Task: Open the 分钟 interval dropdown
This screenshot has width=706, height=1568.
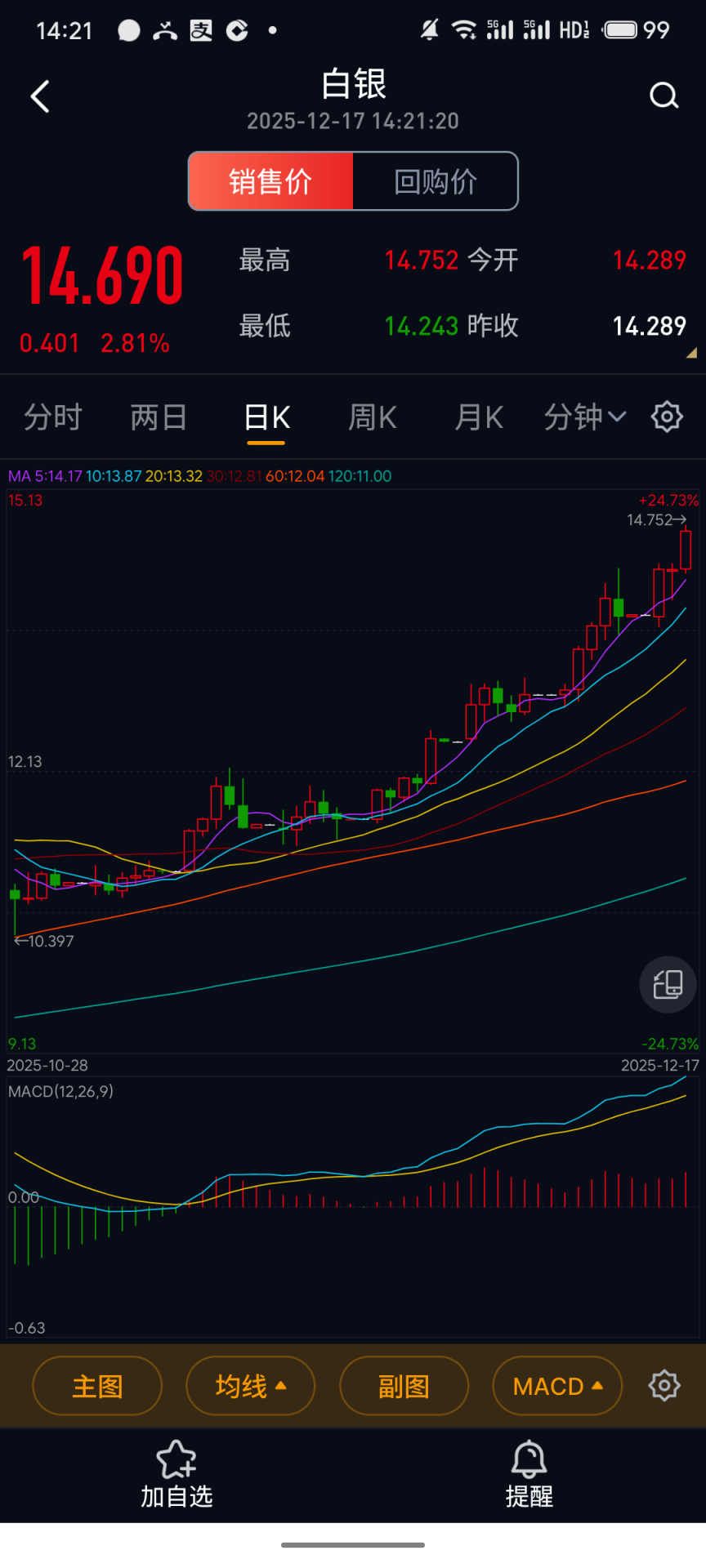Action: point(585,417)
